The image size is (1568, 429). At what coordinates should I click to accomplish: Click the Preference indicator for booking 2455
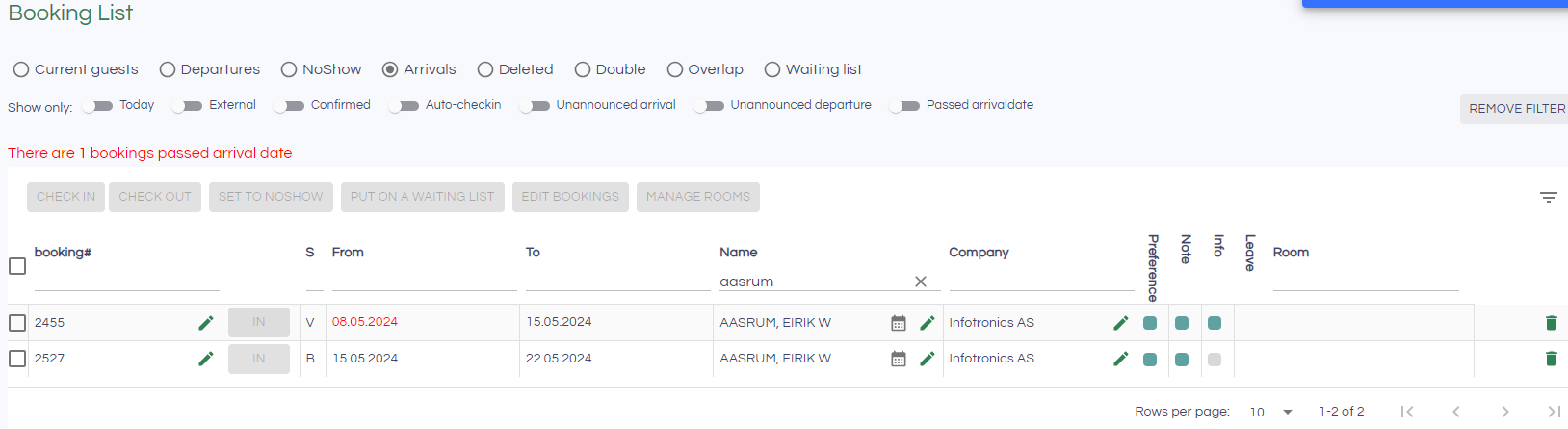coord(1150,323)
